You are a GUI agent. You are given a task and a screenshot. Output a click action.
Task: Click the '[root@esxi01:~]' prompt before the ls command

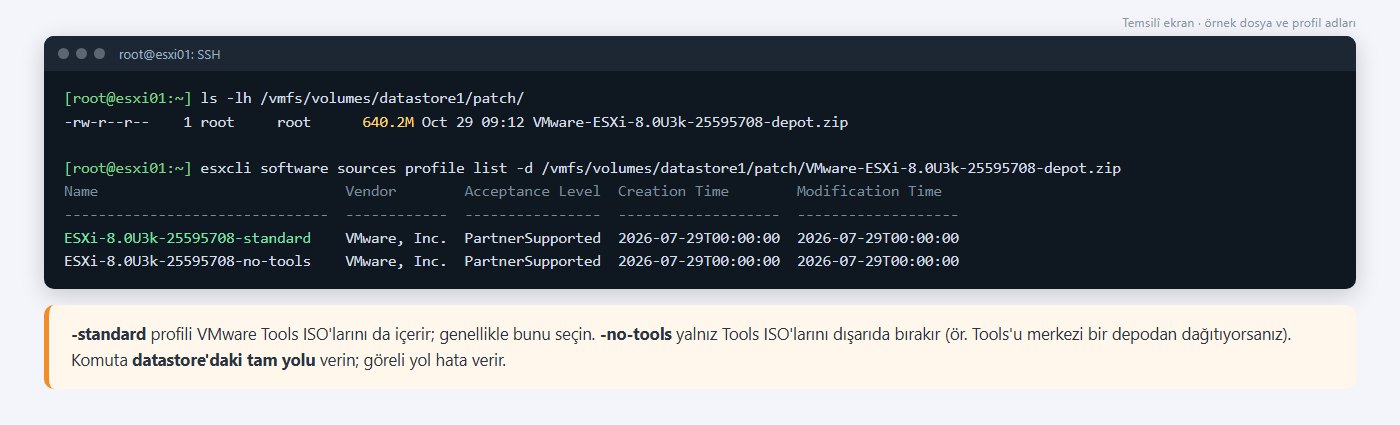point(128,99)
